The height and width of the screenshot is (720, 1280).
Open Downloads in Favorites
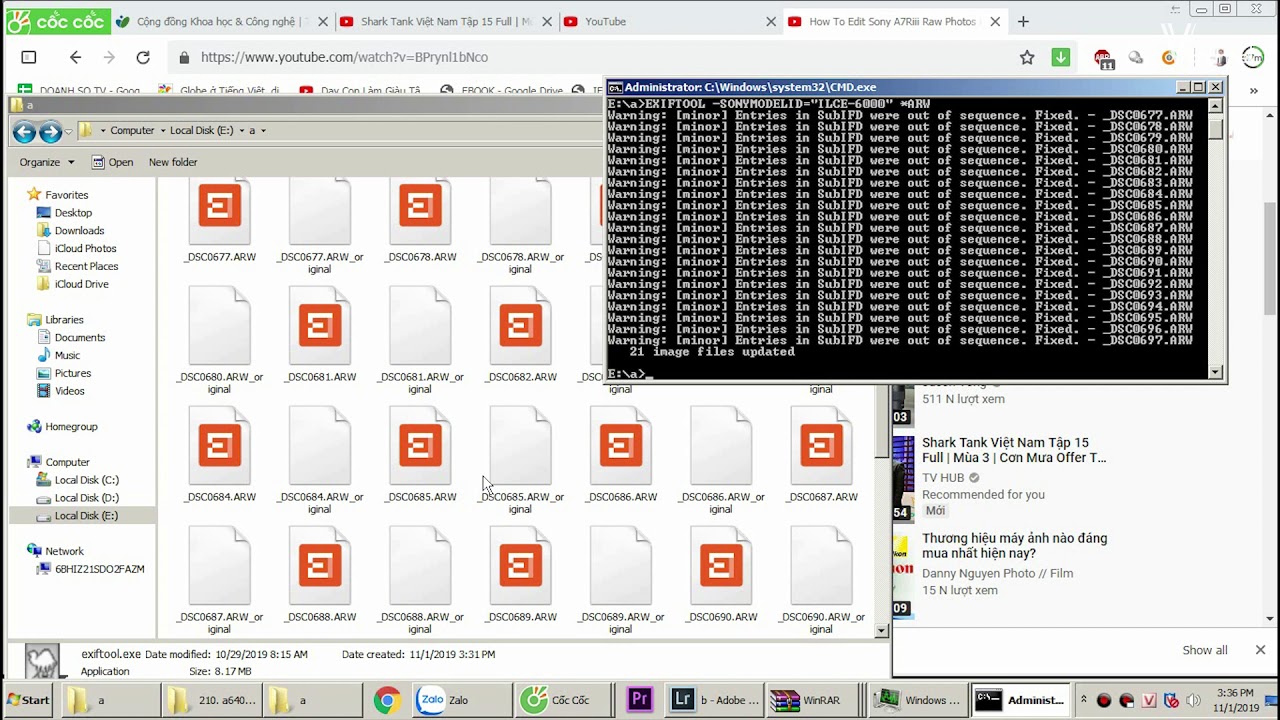(x=79, y=231)
